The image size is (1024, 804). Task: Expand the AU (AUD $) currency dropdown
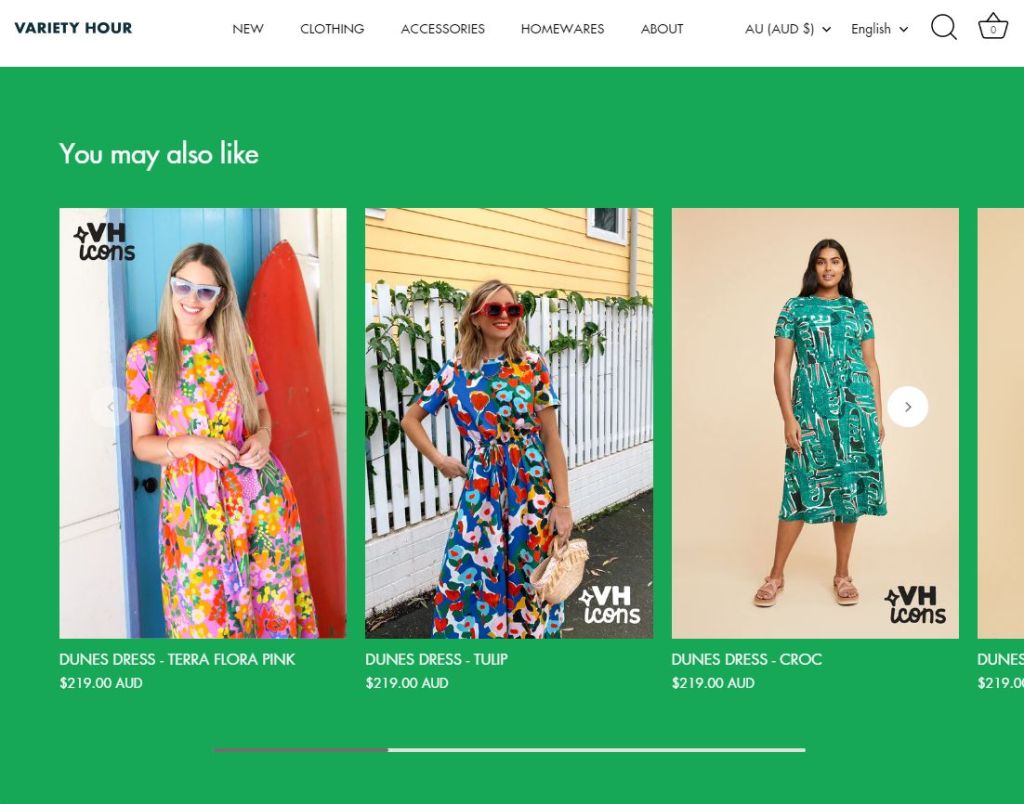click(x=787, y=29)
